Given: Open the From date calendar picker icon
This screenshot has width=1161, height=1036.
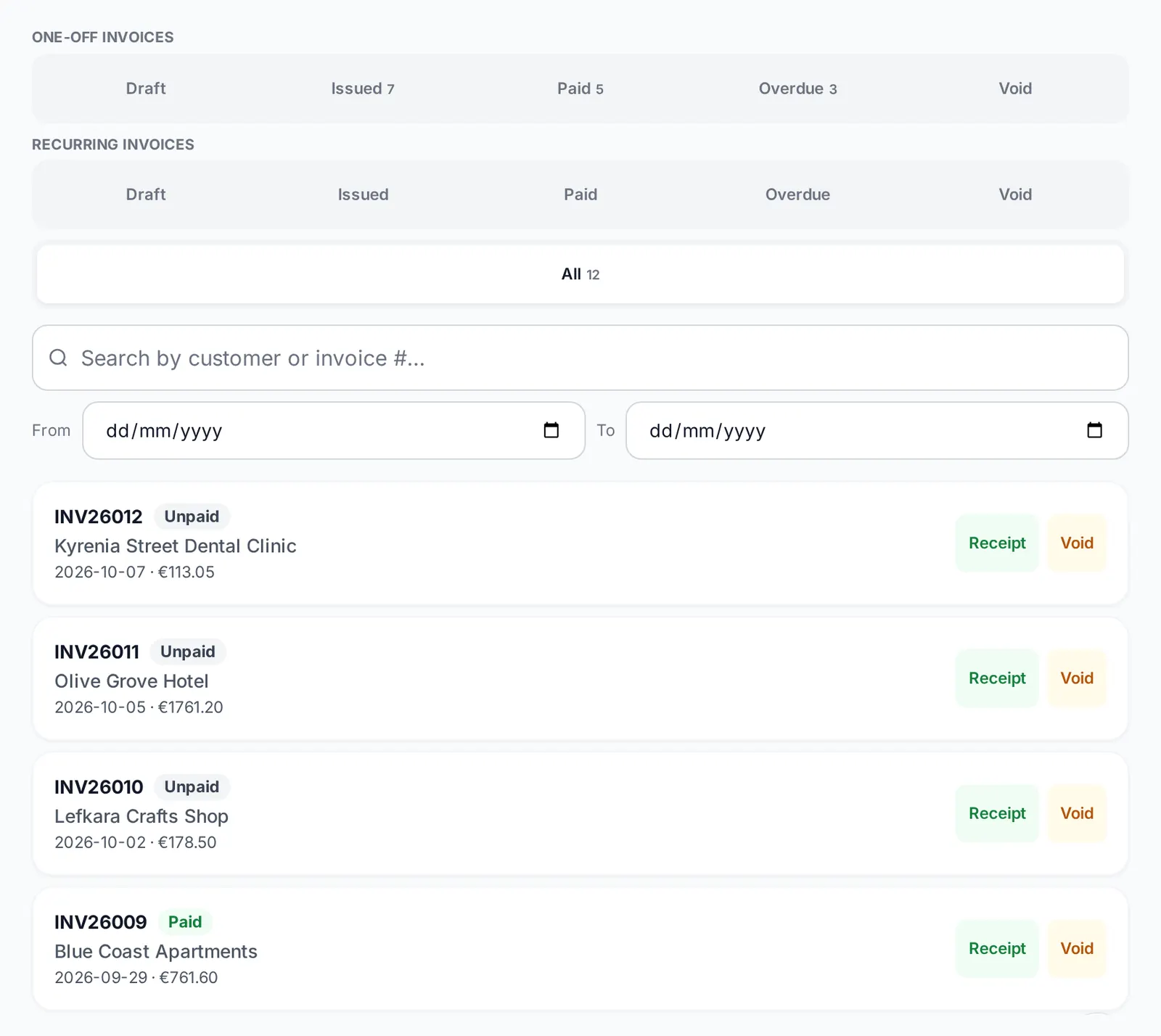Looking at the screenshot, I should point(551,430).
